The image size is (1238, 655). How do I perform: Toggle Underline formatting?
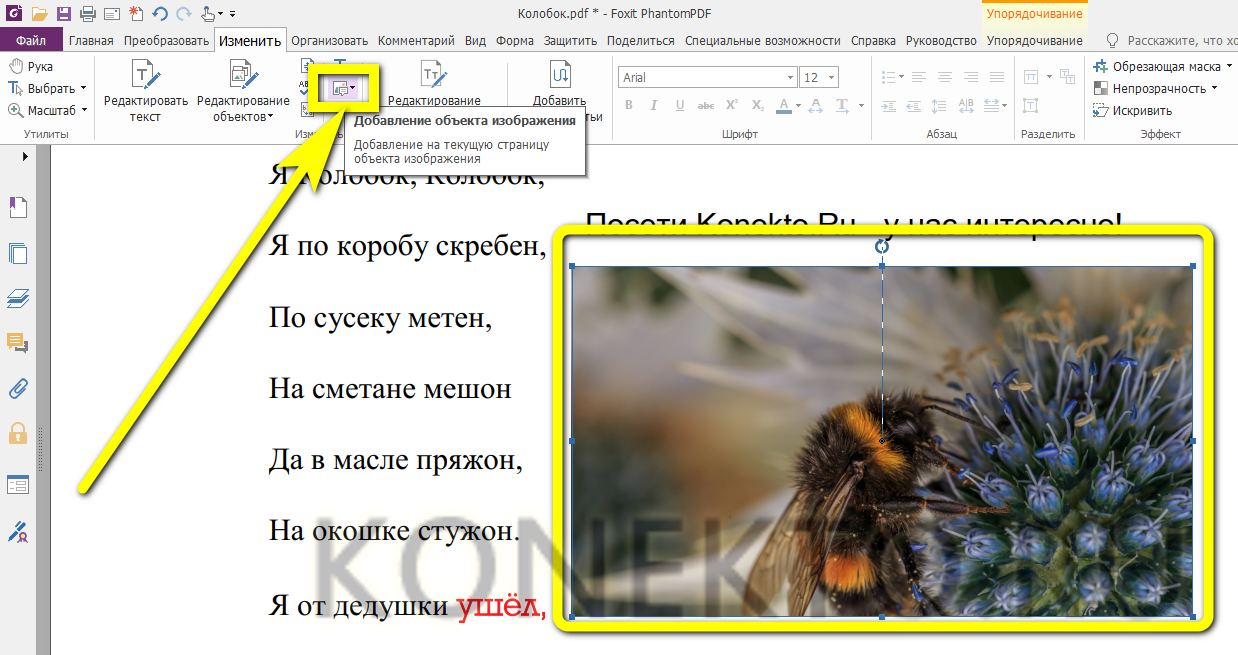pyautogui.click(x=680, y=106)
